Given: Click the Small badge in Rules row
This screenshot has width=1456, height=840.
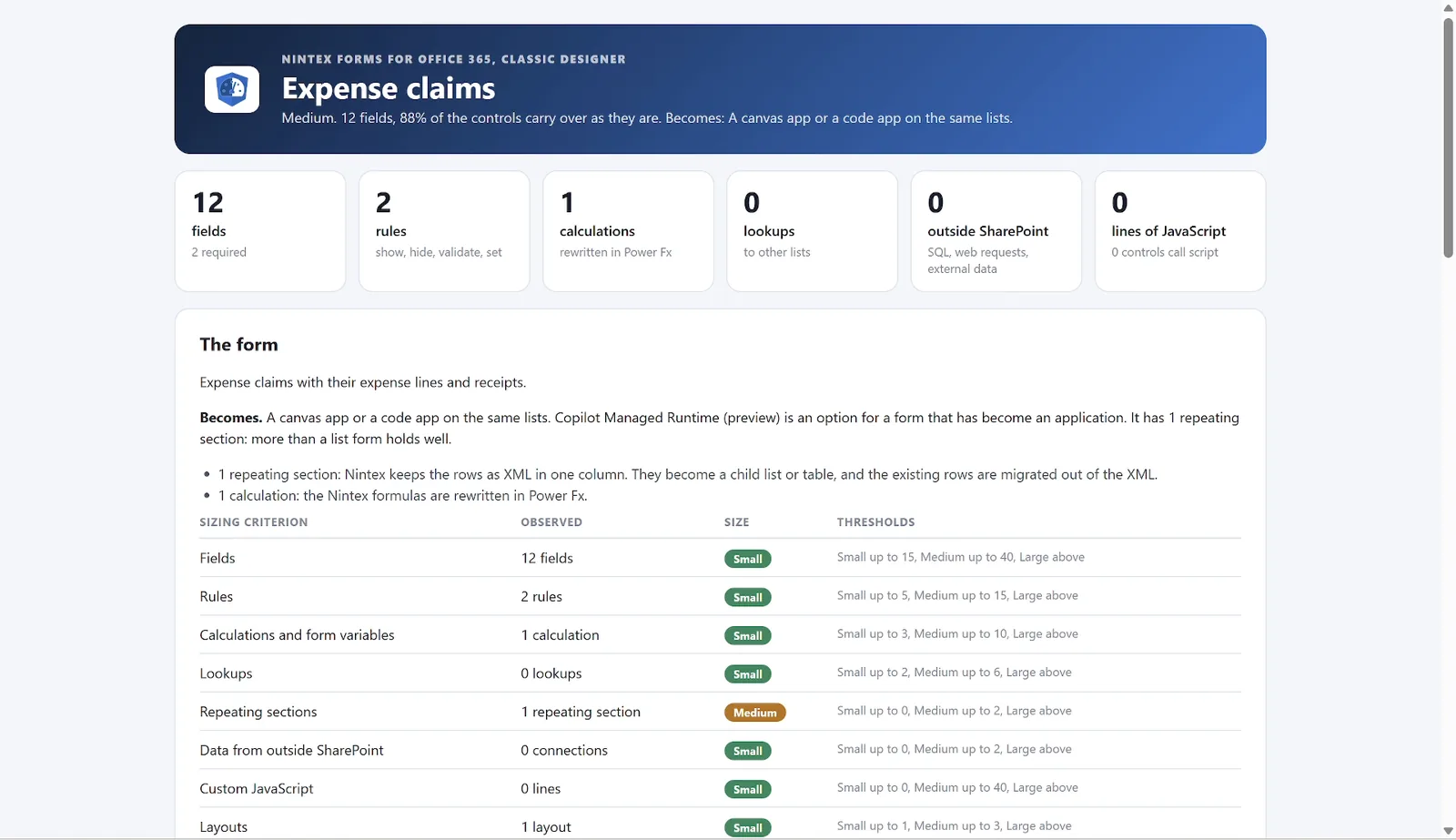Looking at the screenshot, I should coord(748,597).
